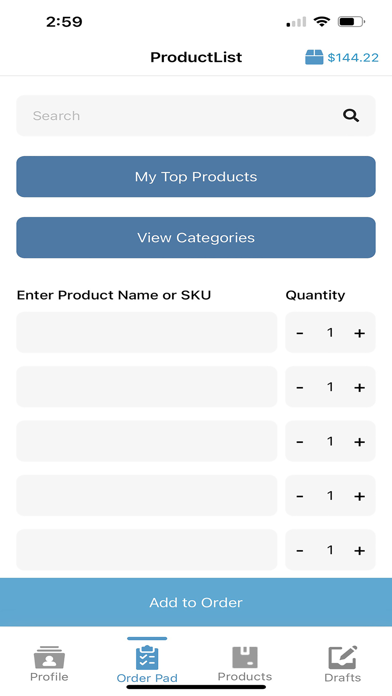Tap the Add to Order button
The width and height of the screenshot is (392, 696).
point(196,602)
